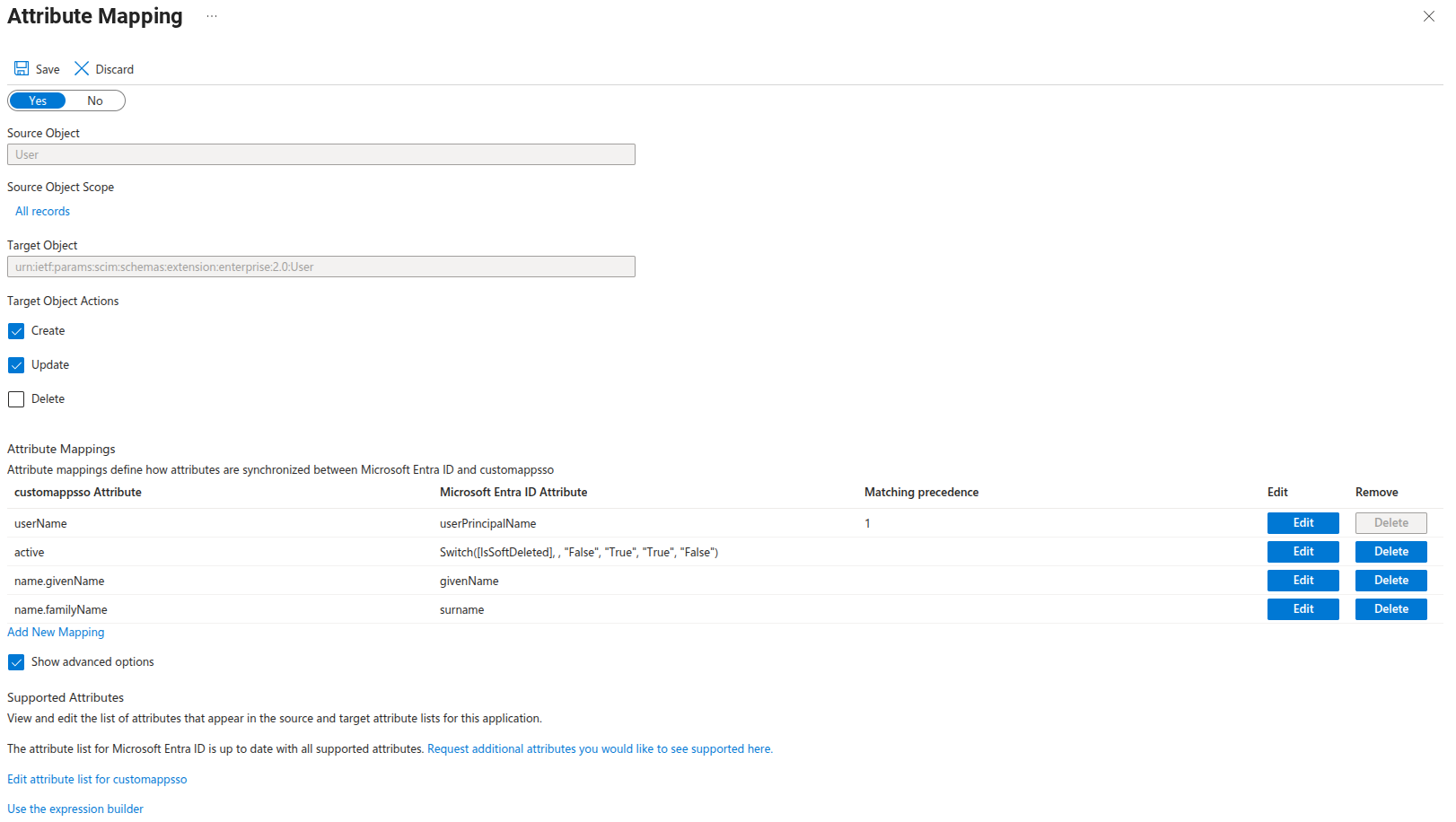
Task: Edit the active attribute mapping
Action: [x=1303, y=552]
